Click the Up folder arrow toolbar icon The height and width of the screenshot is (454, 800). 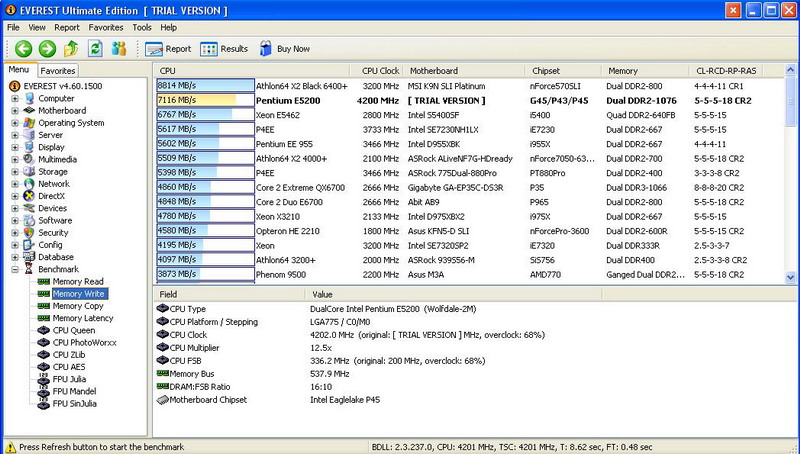[71, 49]
